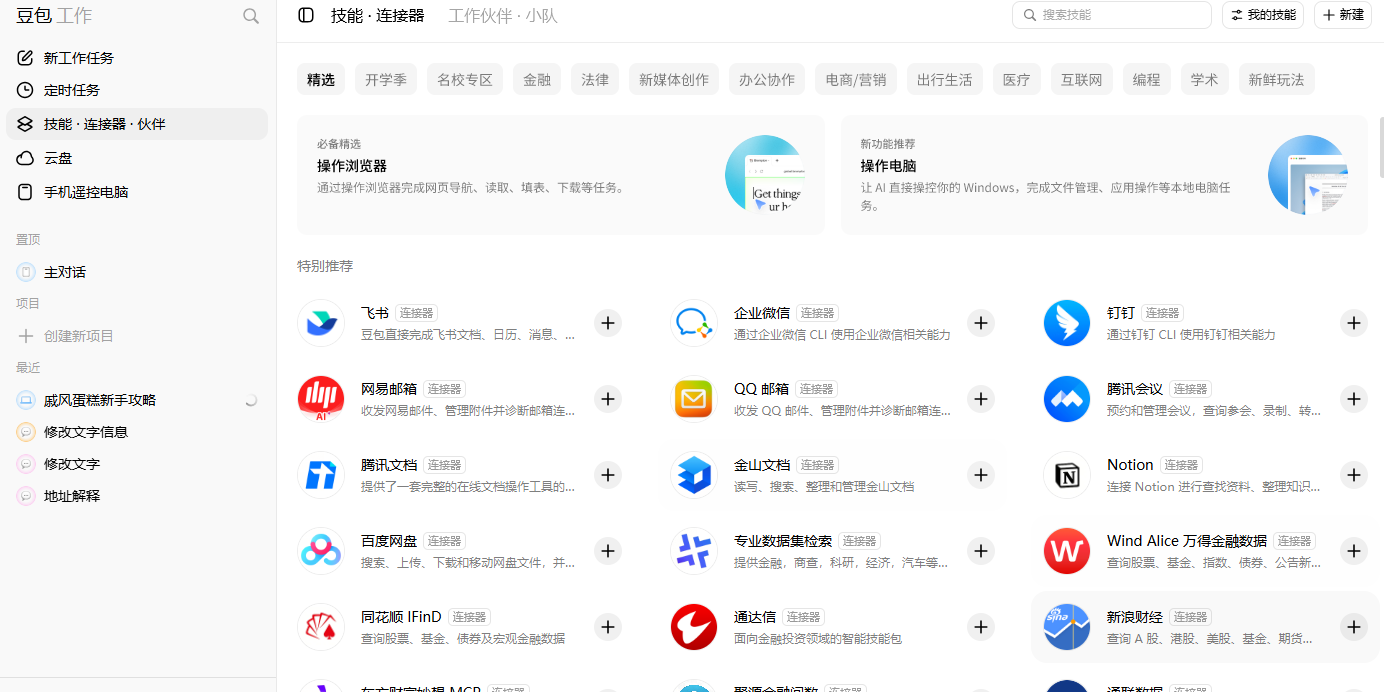Open 云盘 in the sidebar
This screenshot has height=692, width=1384.
pos(137,158)
